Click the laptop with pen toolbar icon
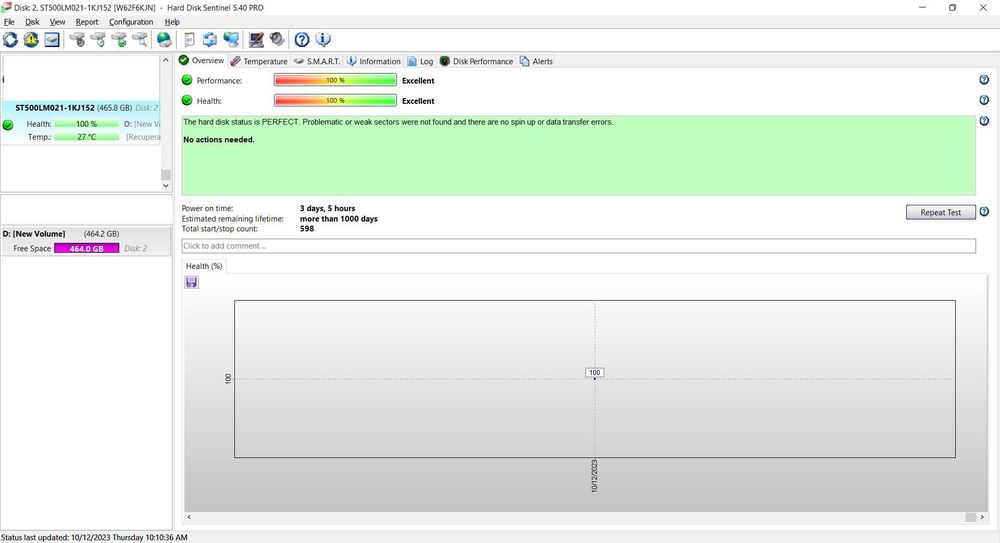The width and height of the screenshot is (1000, 543). coord(256,40)
